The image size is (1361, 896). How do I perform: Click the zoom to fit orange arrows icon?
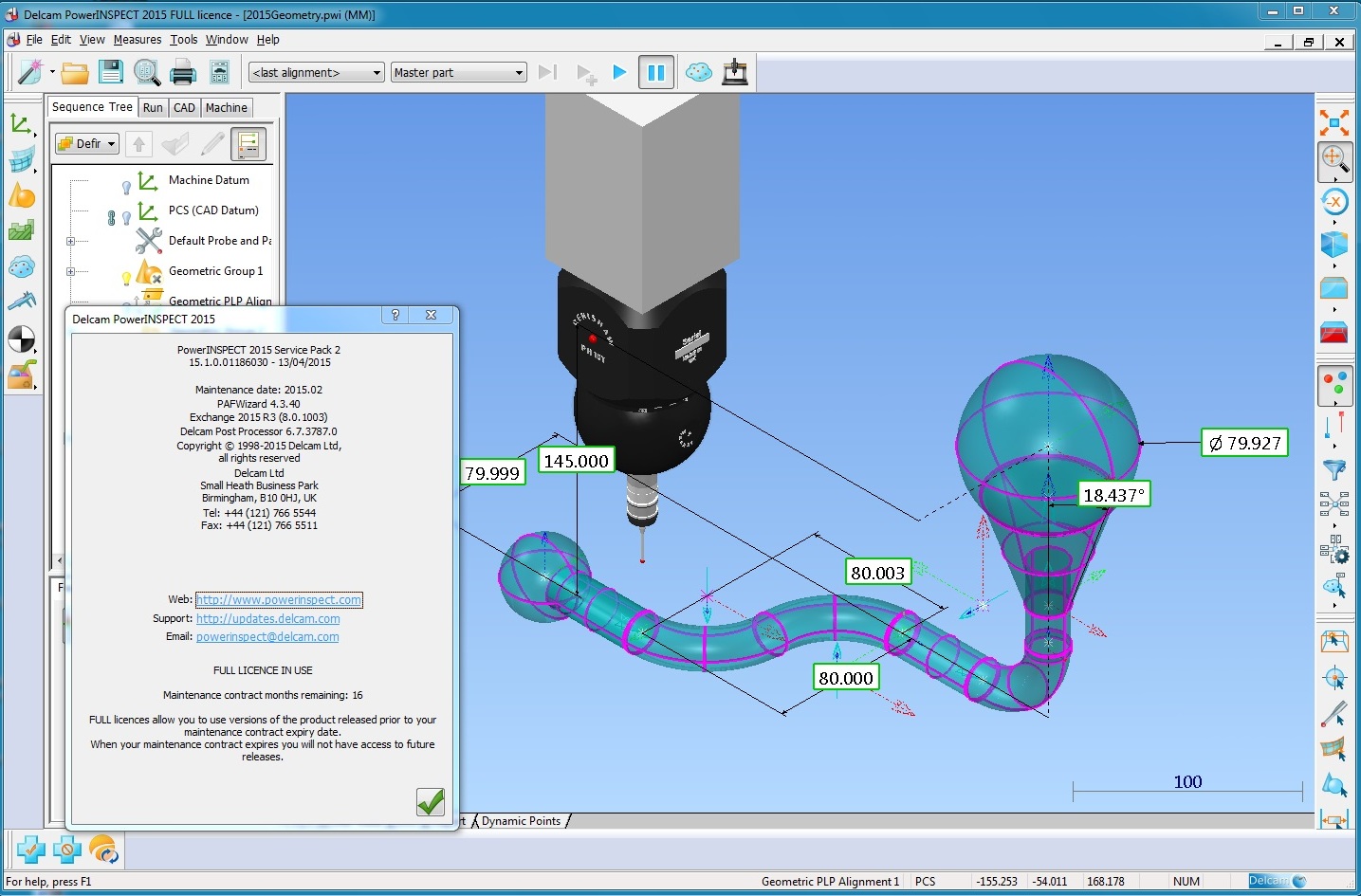pyautogui.click(x=1334, y=122)
